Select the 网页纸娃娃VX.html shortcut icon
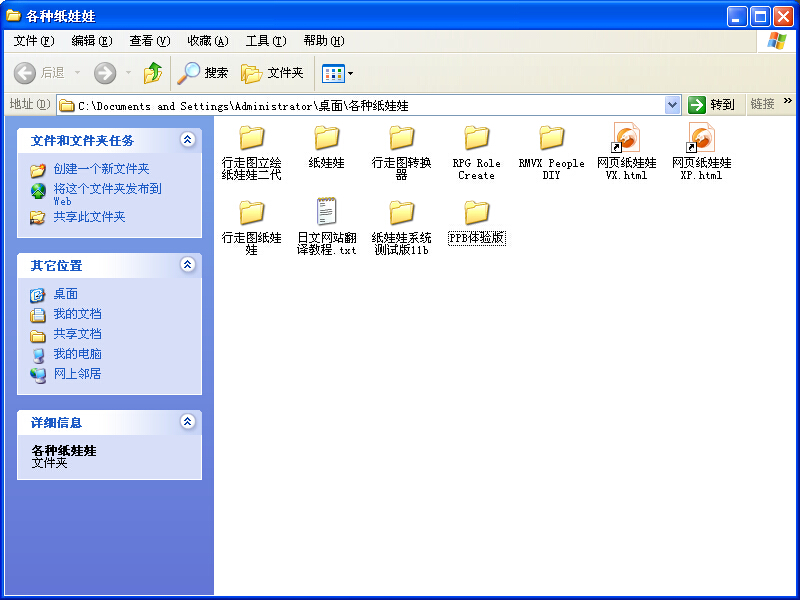 (x=626, y=137)
